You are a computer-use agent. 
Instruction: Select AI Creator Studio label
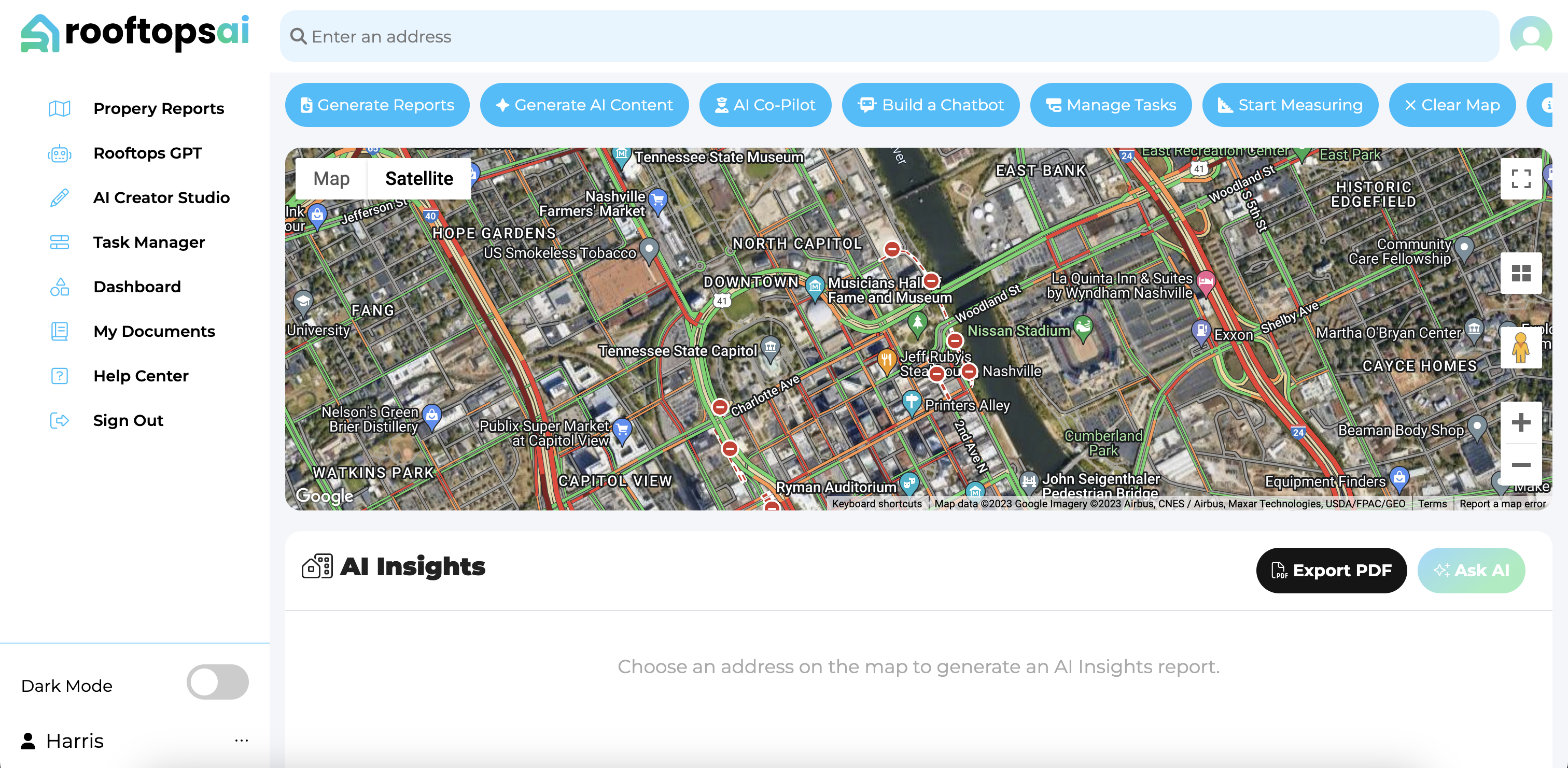point(161,198)
